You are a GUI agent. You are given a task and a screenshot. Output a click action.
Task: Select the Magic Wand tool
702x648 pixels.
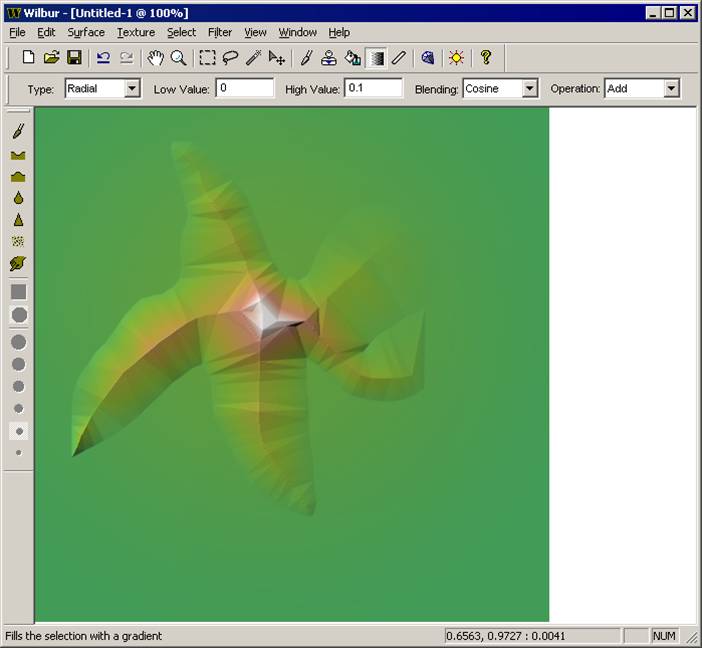(253, 58)
